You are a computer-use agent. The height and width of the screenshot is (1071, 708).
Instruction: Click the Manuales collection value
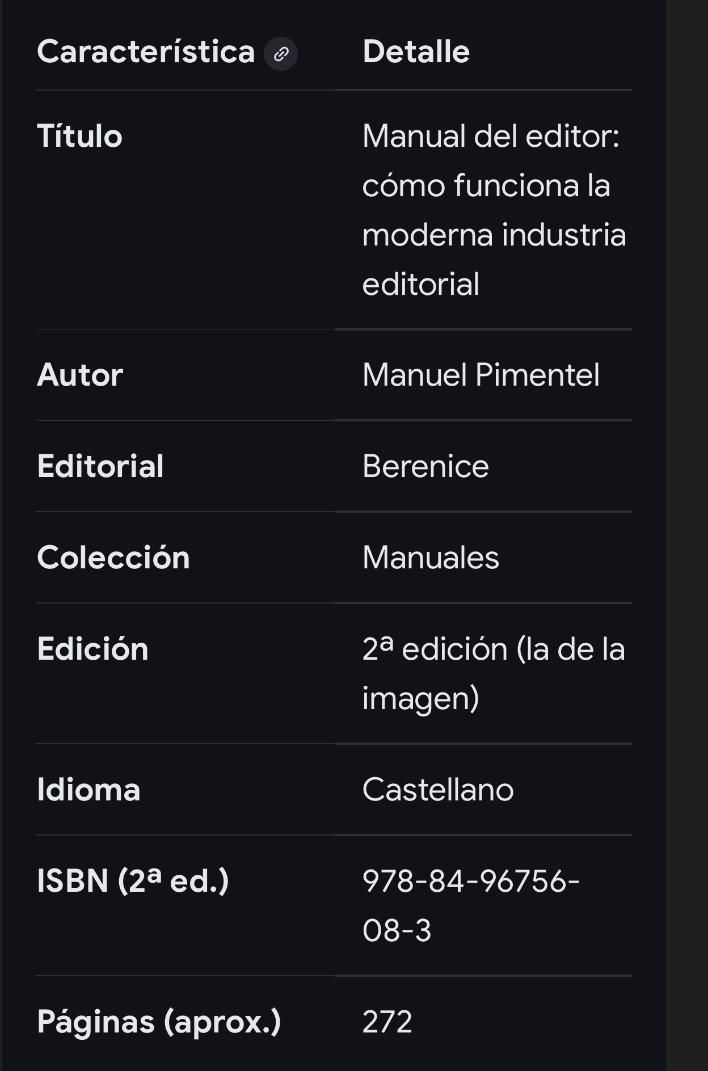430,557
